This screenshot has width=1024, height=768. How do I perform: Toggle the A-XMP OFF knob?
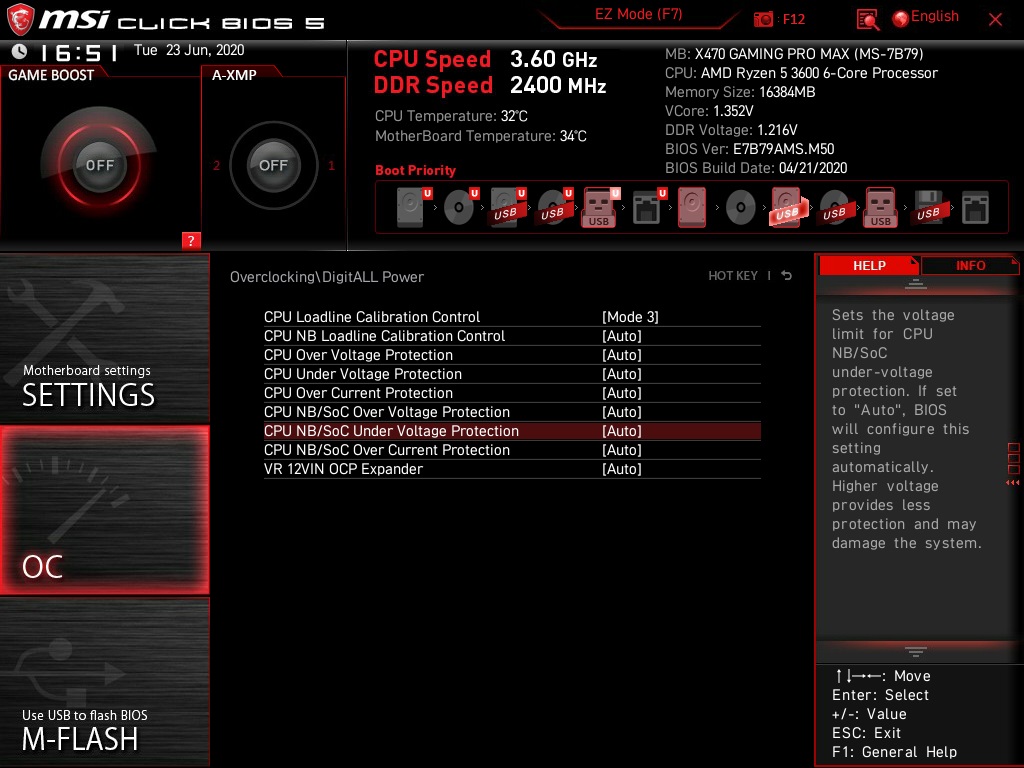[273, 165]
